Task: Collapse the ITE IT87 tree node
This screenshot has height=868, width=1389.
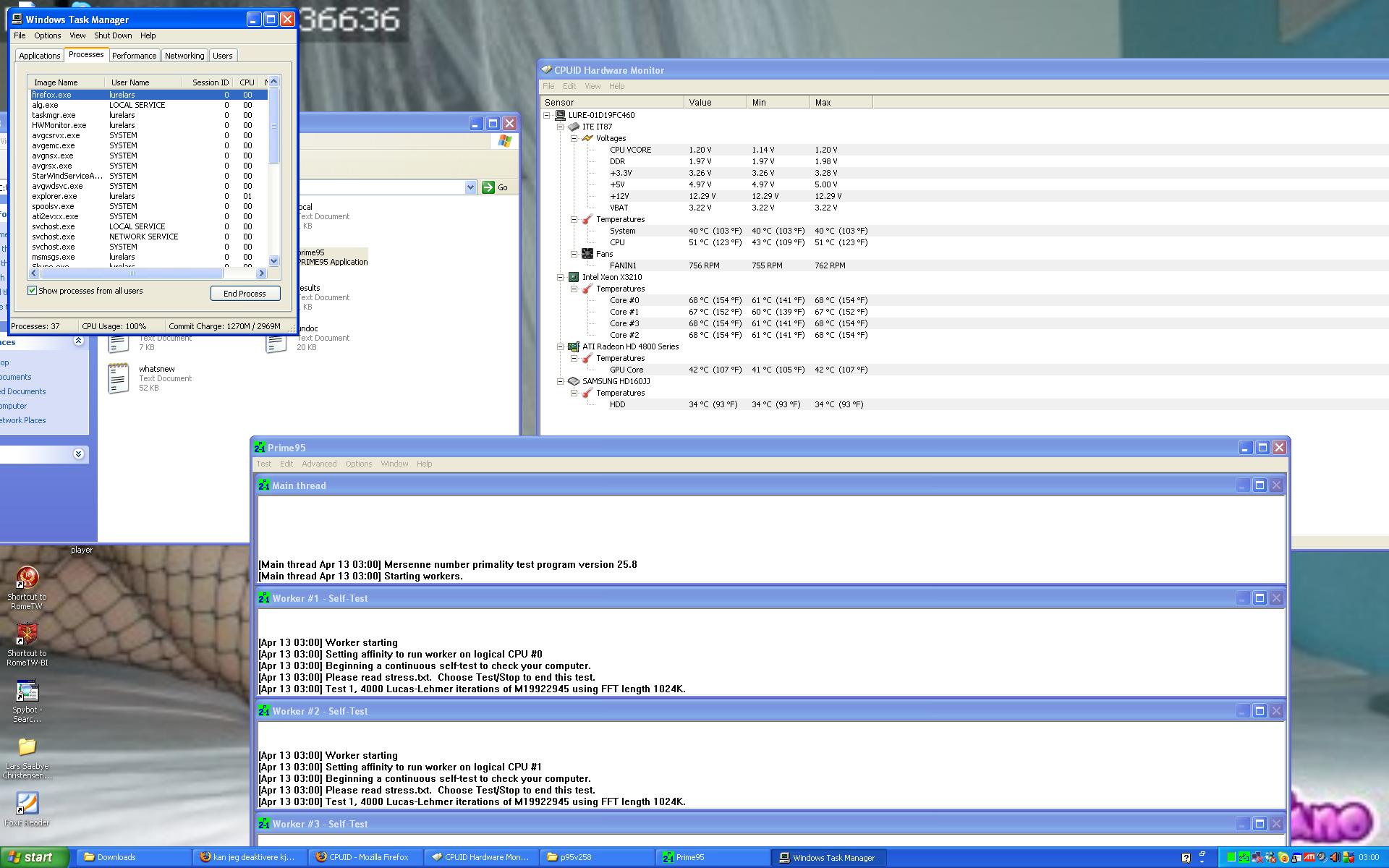Action: pos(560,127)
